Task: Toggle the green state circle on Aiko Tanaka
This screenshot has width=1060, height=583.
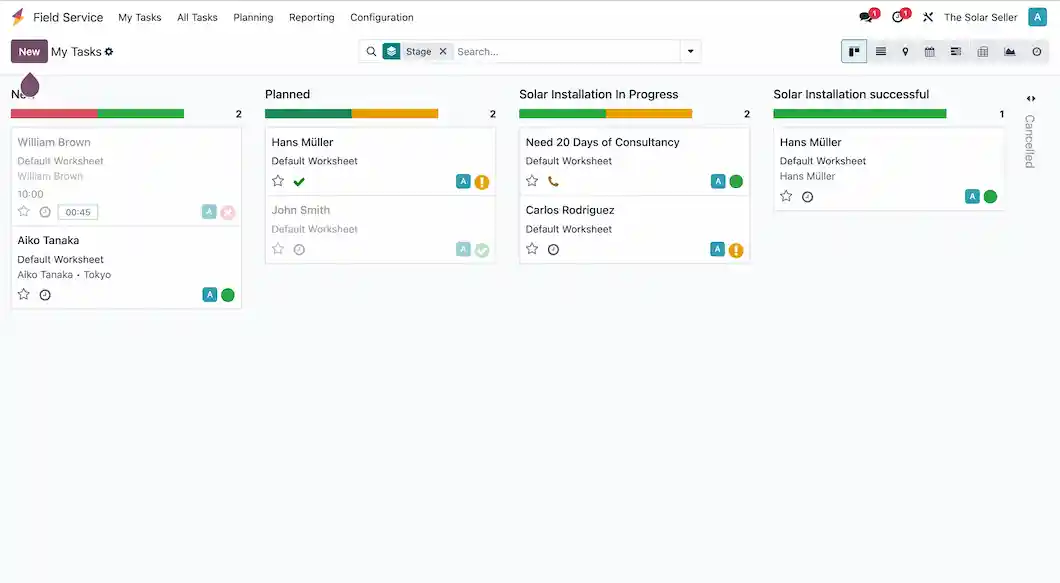Action: (228, 295)
